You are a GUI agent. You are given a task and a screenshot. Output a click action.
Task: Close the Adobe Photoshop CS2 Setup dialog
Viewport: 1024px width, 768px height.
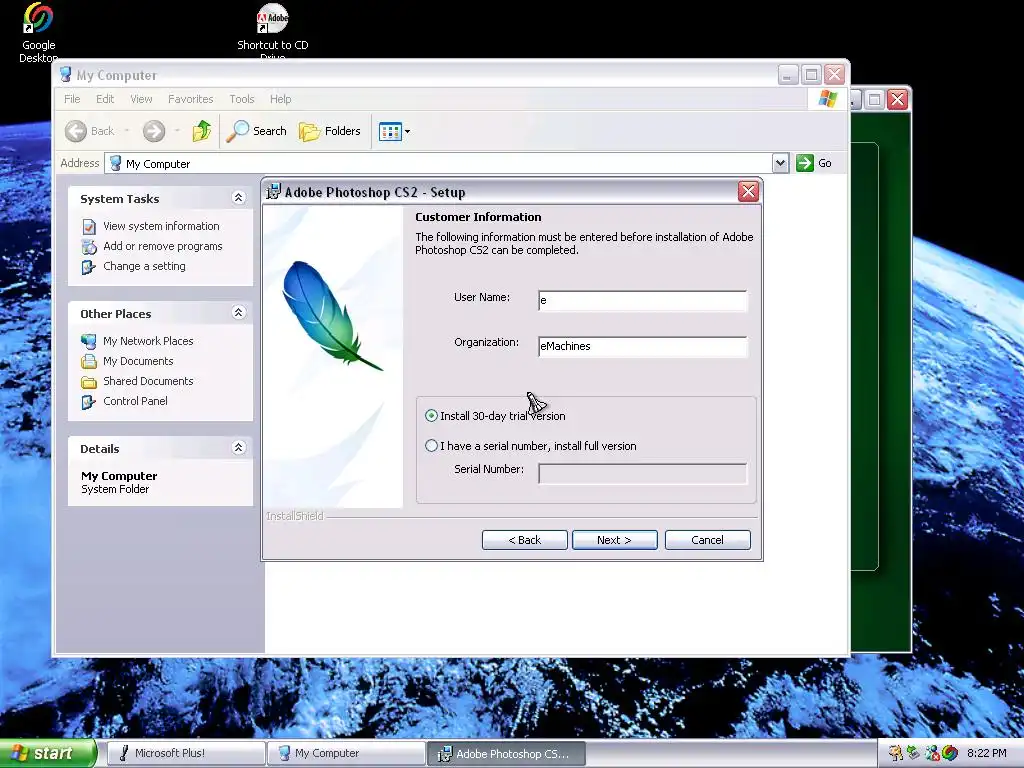click(x=748, y=192)
